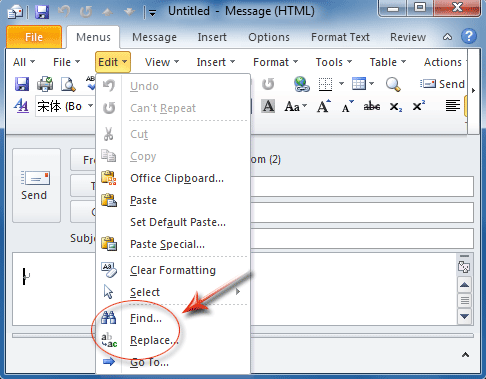Expand the toolbar overflow arrow at right

tap(473, 90)
